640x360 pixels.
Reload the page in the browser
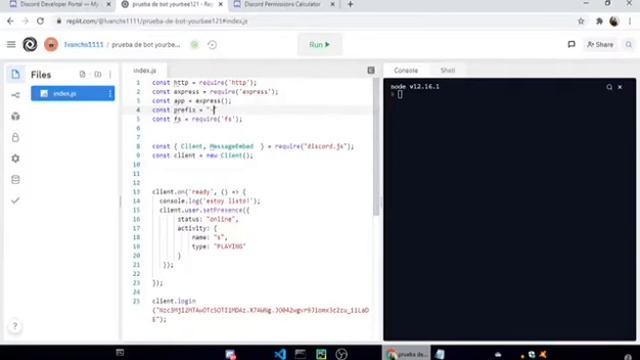[x=40, y=21]
